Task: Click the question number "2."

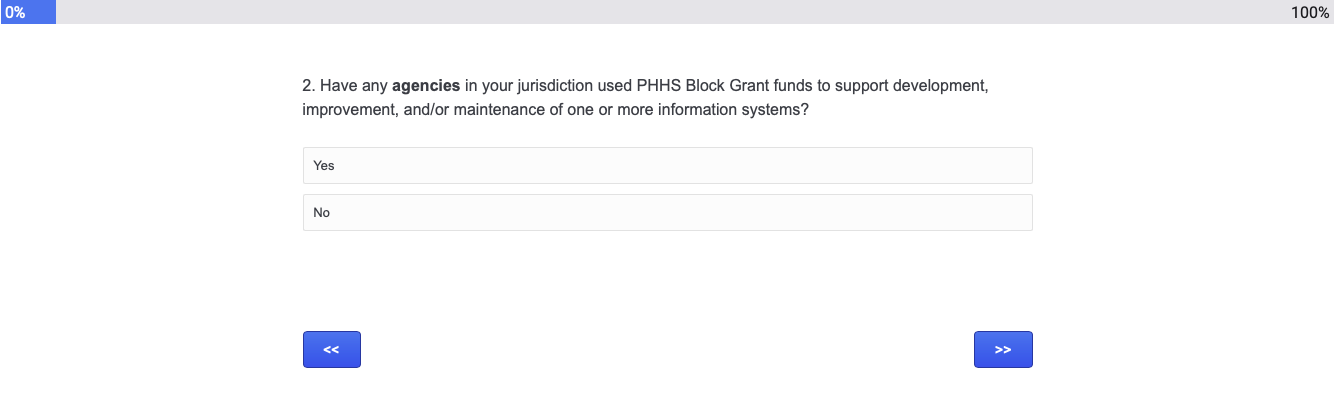Action: (x=309, y=86)
